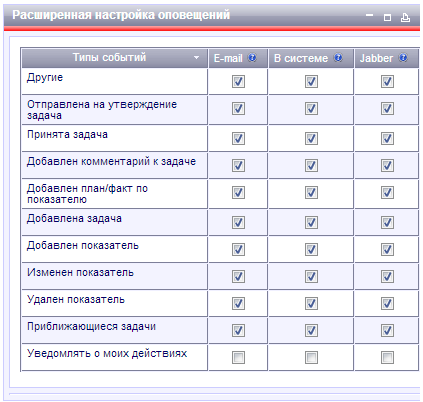The image size is (423, 402).
Task: Sort by Типы событий column header
Action: point(109,57)
